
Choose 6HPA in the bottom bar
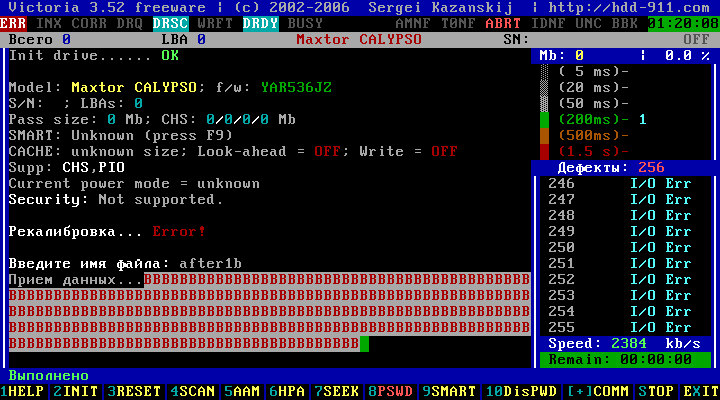(287, 391)
